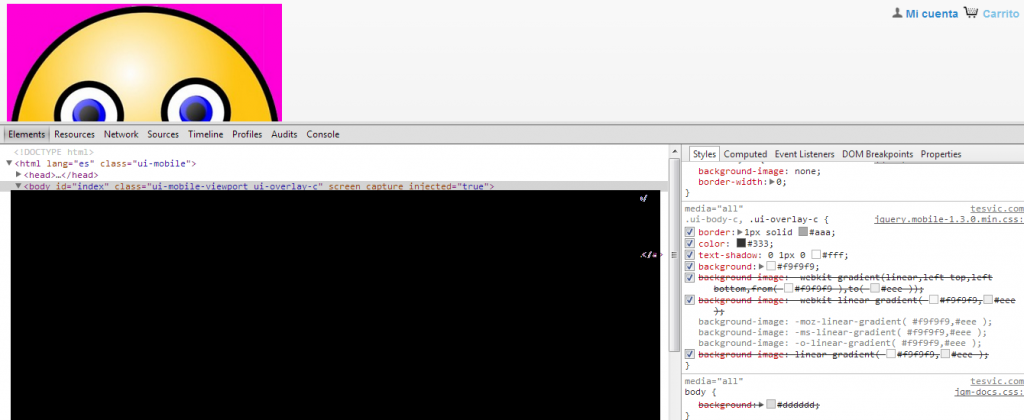
Task: Open the Console panel
Action: tap(323, 134)
